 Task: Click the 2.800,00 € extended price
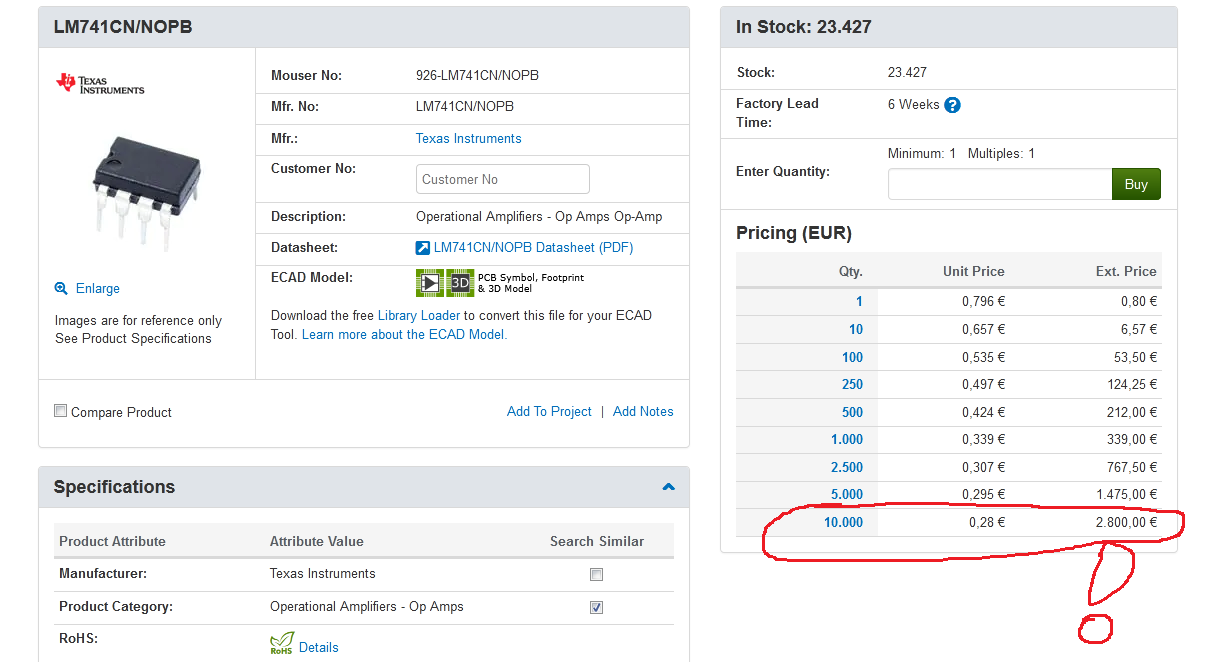[x=1126, y=522]
